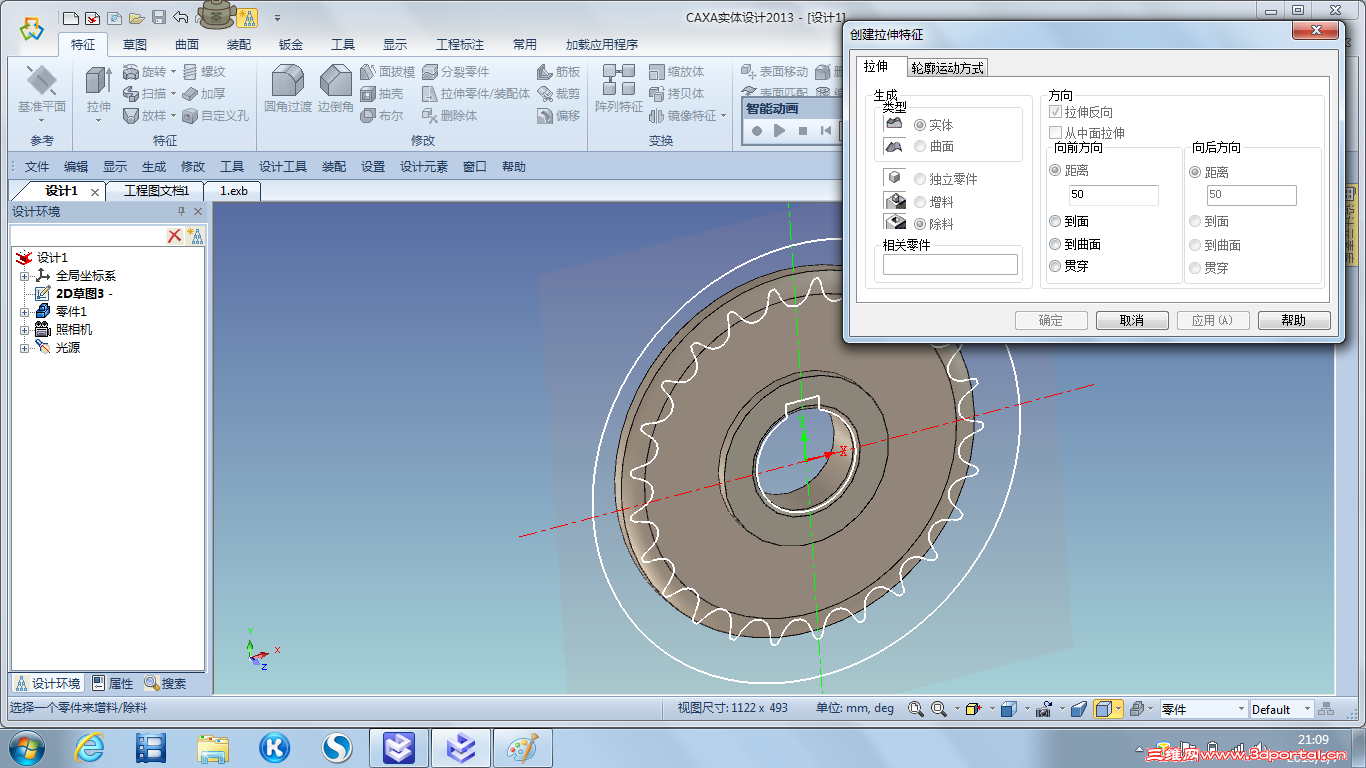Viewport: 1366px width, 768px height.
Task: Open the 草图 ribbon tab
Action: (x=135, y=45)
